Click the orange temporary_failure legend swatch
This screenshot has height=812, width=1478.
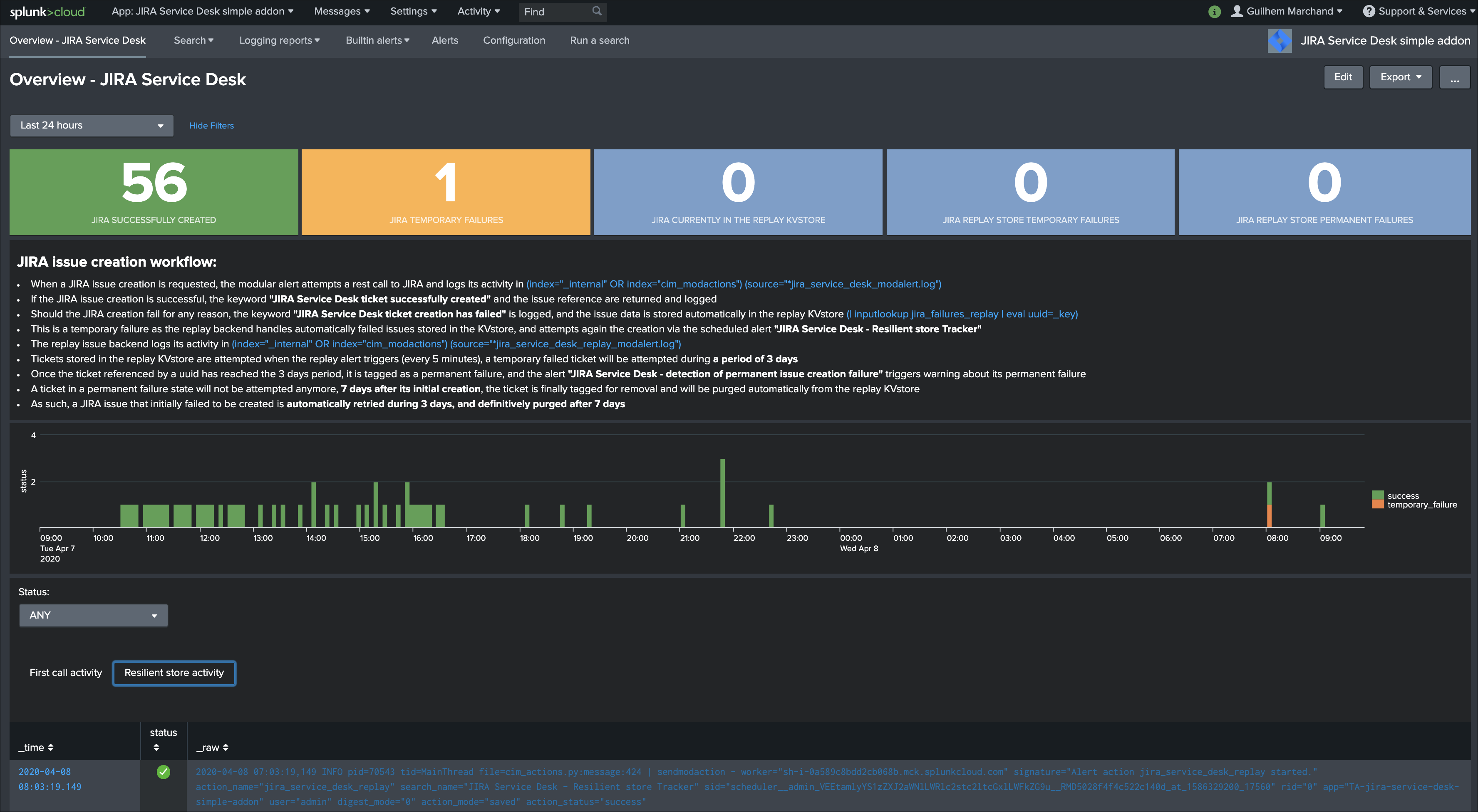[1377, 505]
